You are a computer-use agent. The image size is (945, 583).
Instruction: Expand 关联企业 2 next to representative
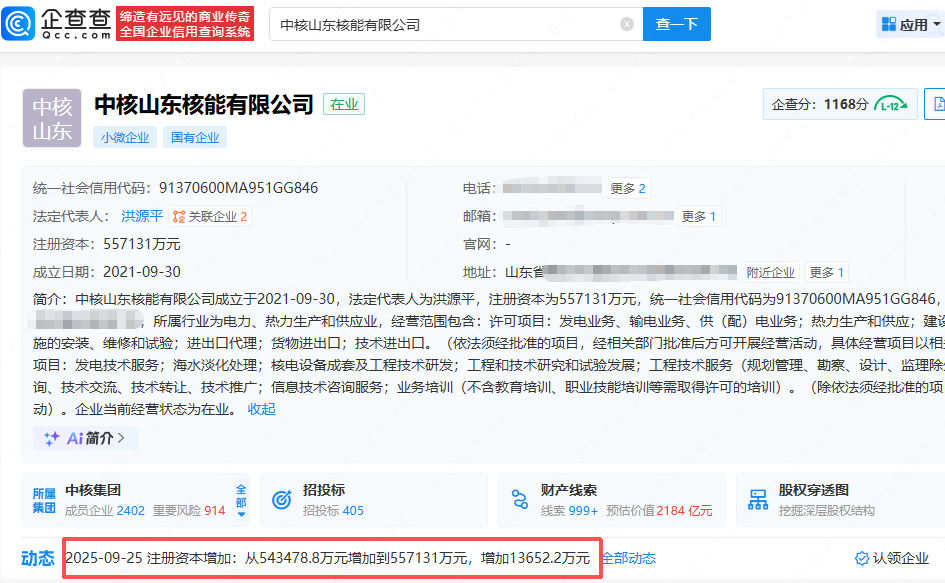coord(209,216)
